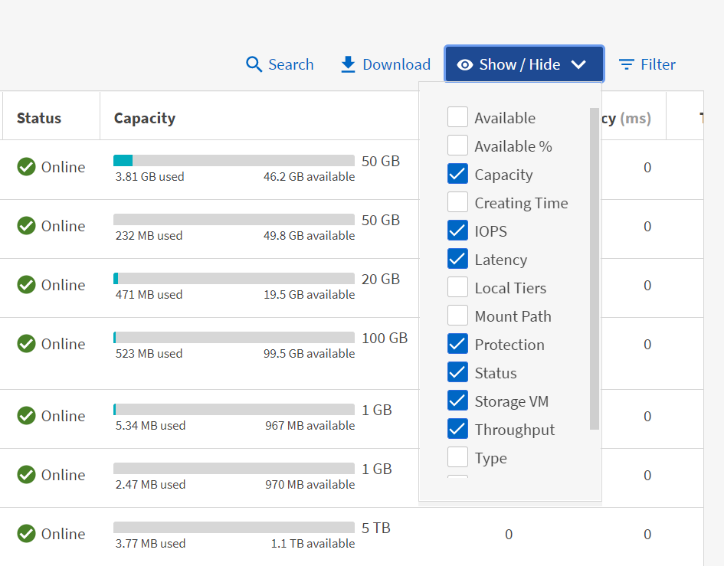Collapse the Show / Hide dropdown chevron
The image size is (724, 566).
point(579,65)
